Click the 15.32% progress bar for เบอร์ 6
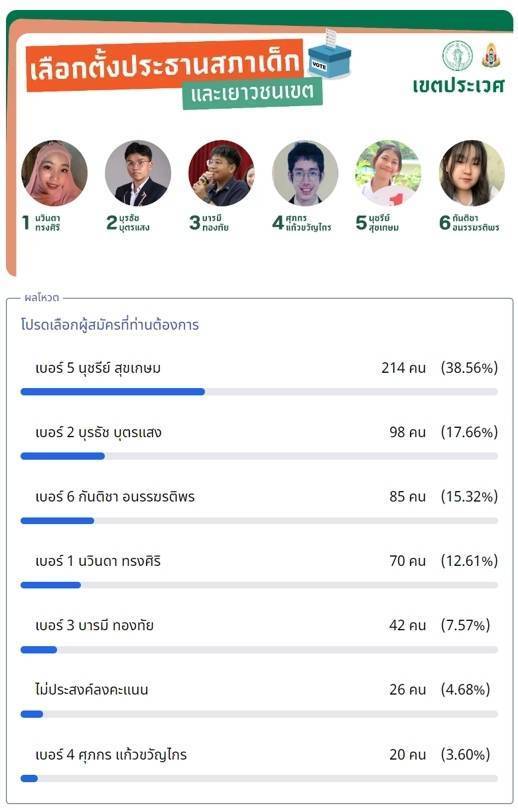The width and height of the screenshot is (518, 810). (259, 521)
